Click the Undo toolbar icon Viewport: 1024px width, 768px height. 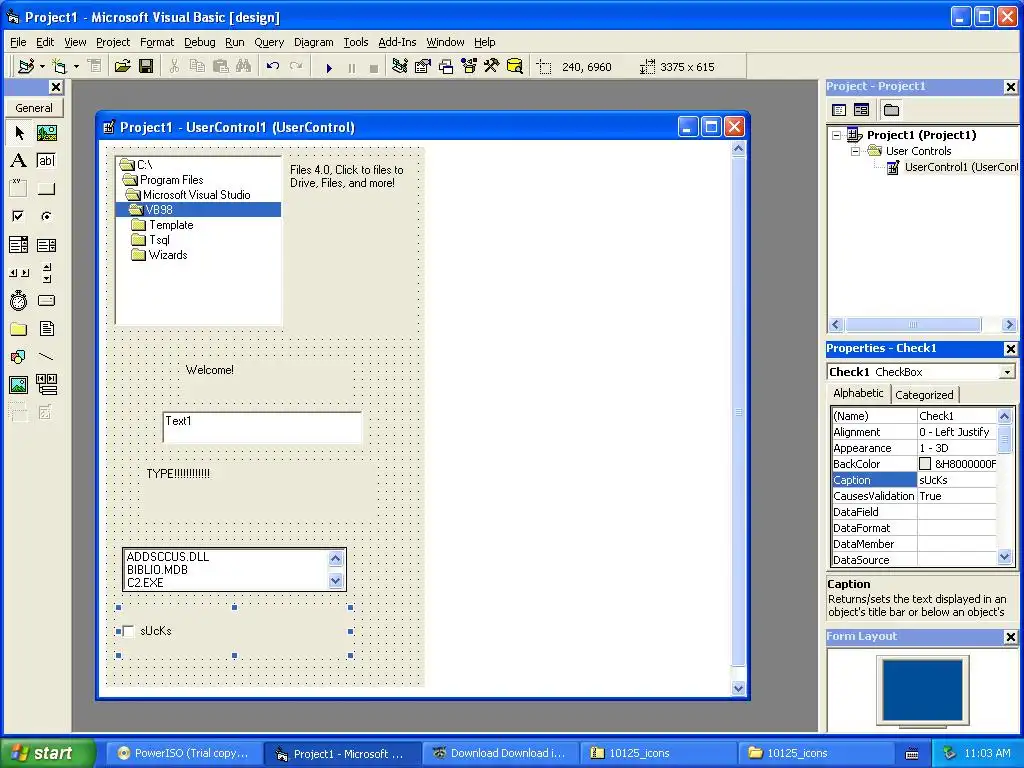(x=273, y=67)
